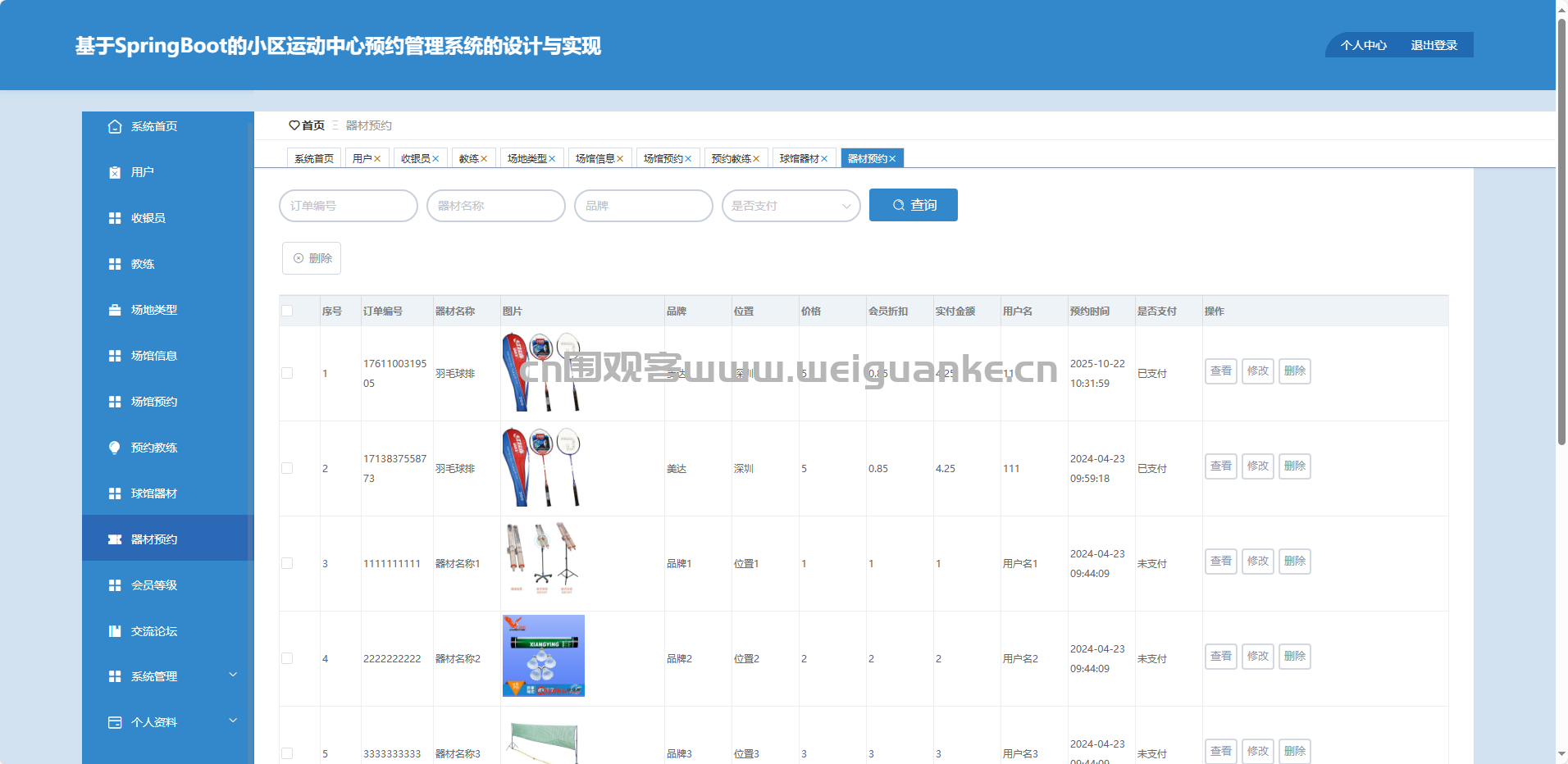Check the row 5 checkbox for order 3333333333
The image size is (1568, 764).
click(287, 753)
